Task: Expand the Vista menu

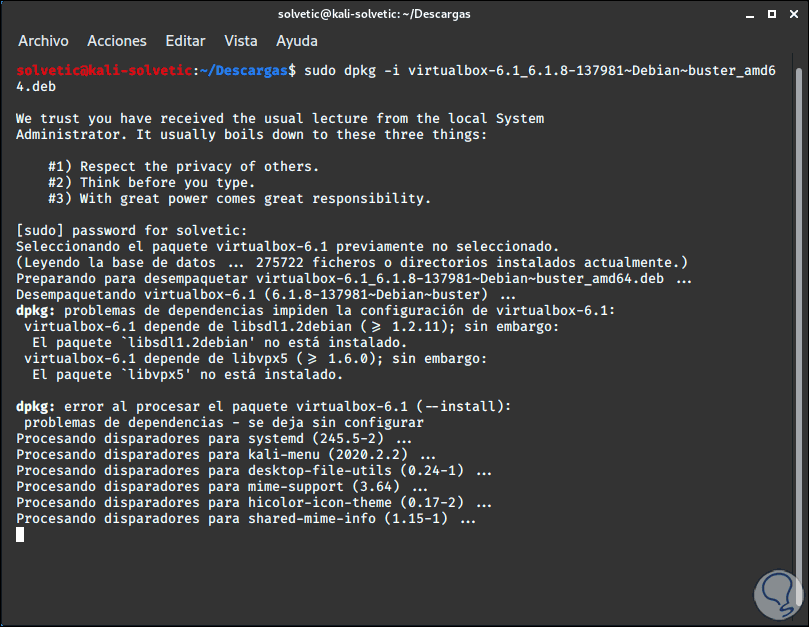Action: click(241, 41)
